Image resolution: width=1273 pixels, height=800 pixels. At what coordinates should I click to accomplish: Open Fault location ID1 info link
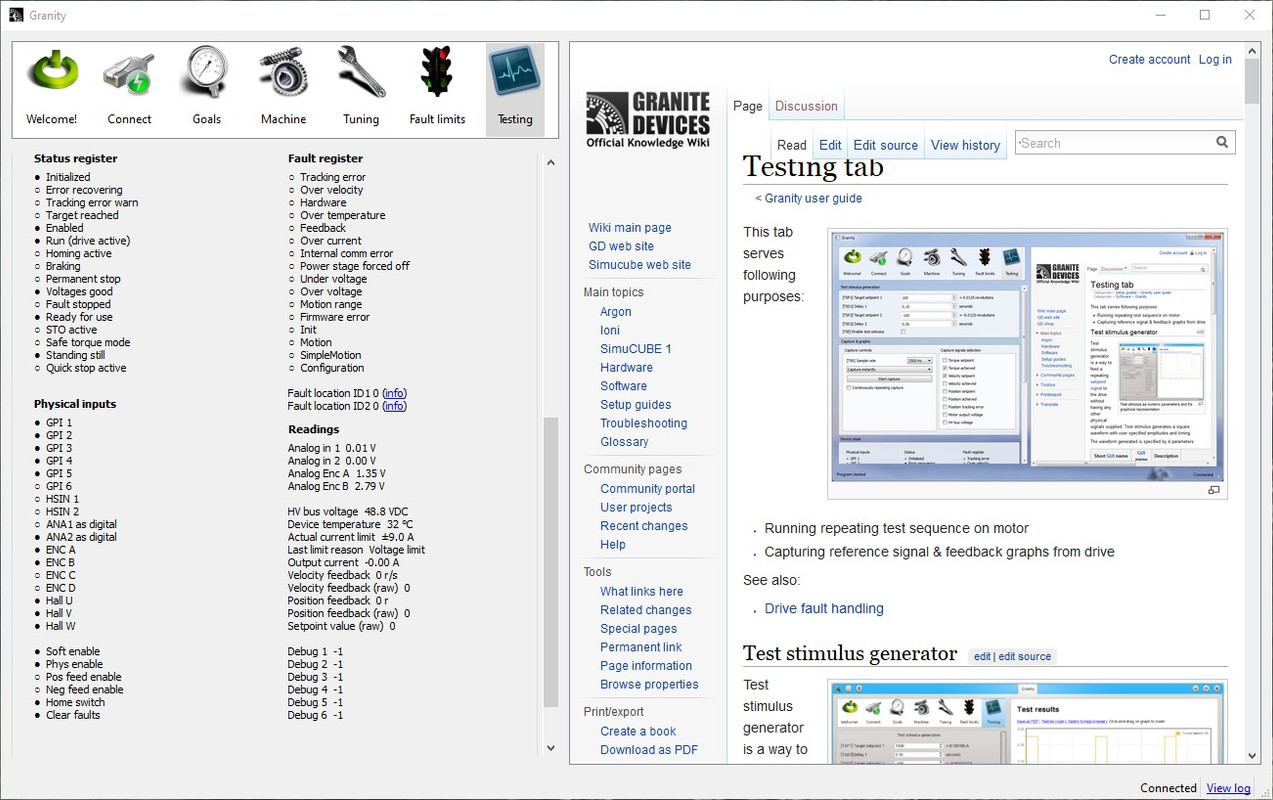point(394,394)
